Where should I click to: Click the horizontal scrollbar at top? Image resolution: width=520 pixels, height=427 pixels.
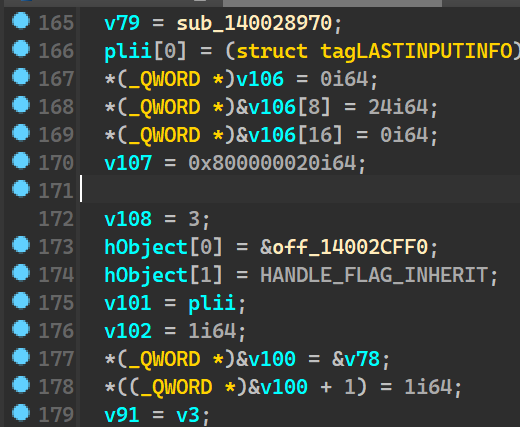pyautogui.click(x=332, y=3)
